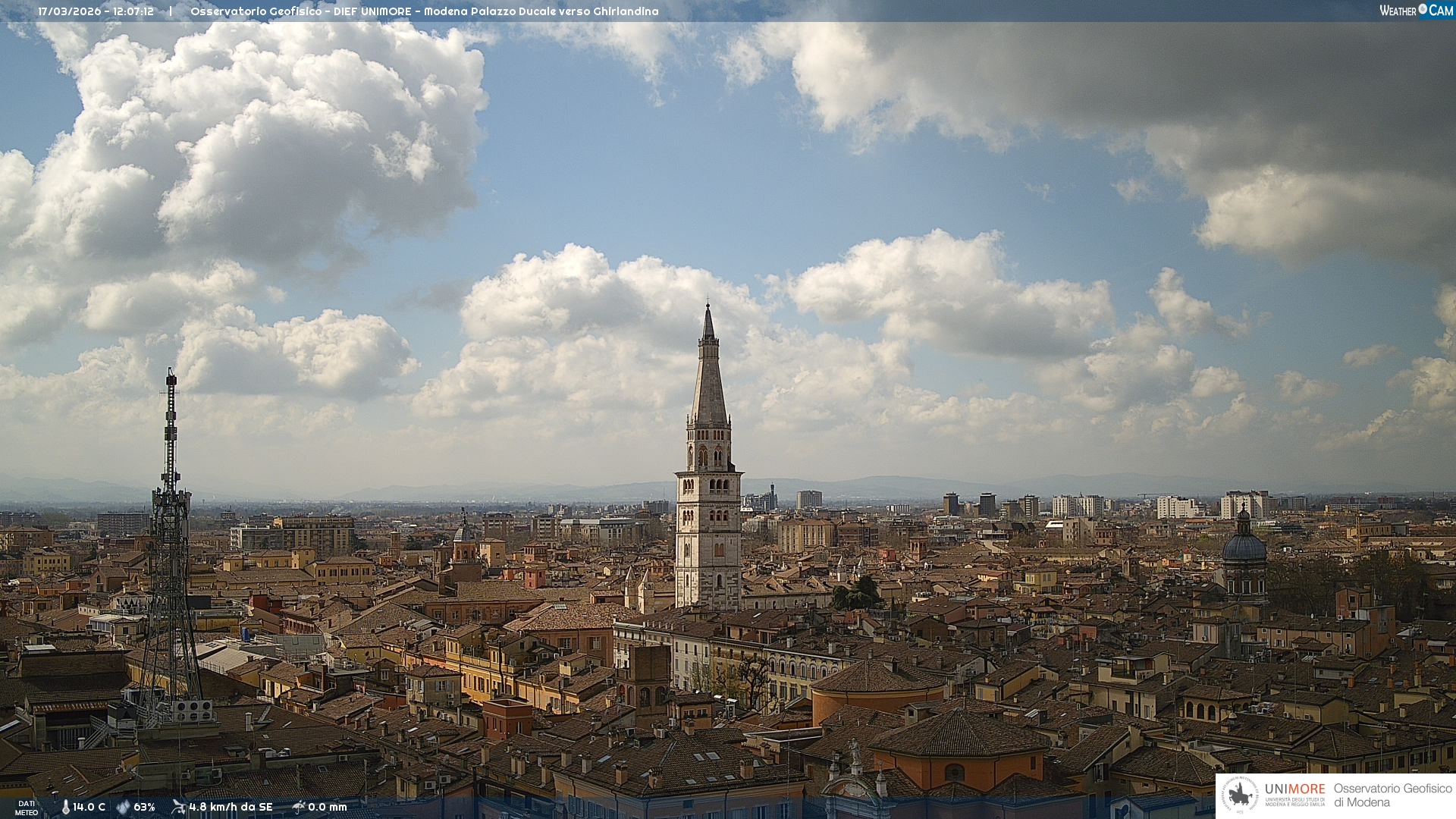Viewport: 1456px width, 819px height.
Task: Click the thermometer temperature icon
Action: 66,807
